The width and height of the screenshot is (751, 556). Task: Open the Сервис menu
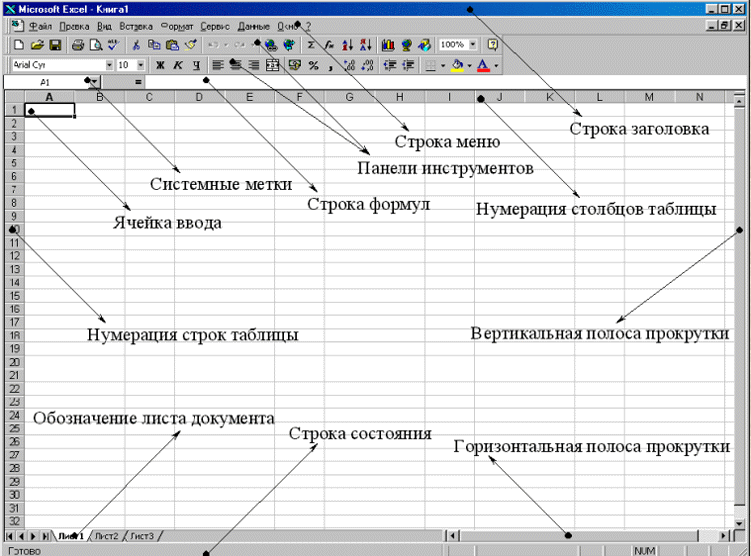[x=215, y=26]
